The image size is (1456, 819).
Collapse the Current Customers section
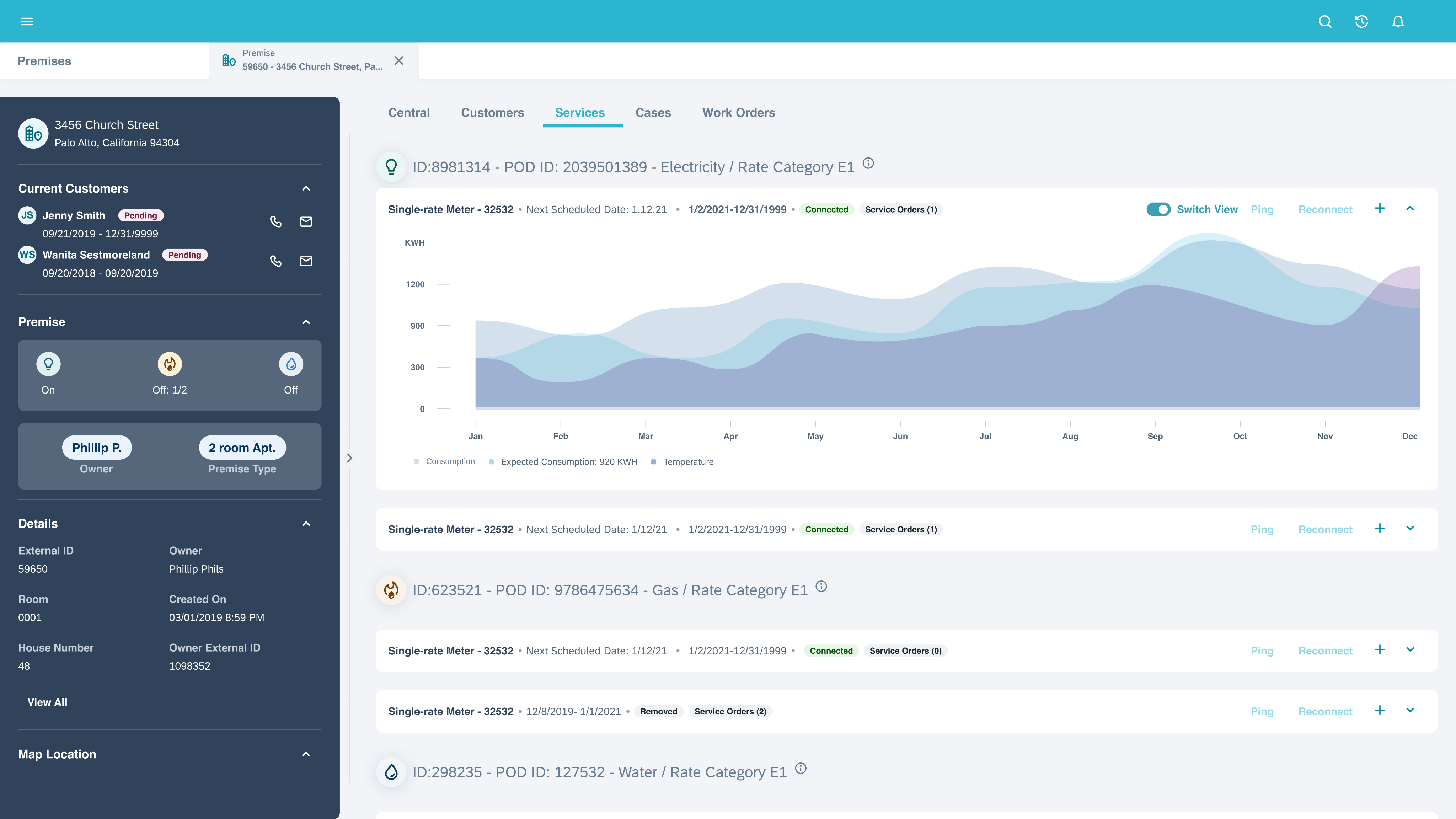[x=306, y=189]
